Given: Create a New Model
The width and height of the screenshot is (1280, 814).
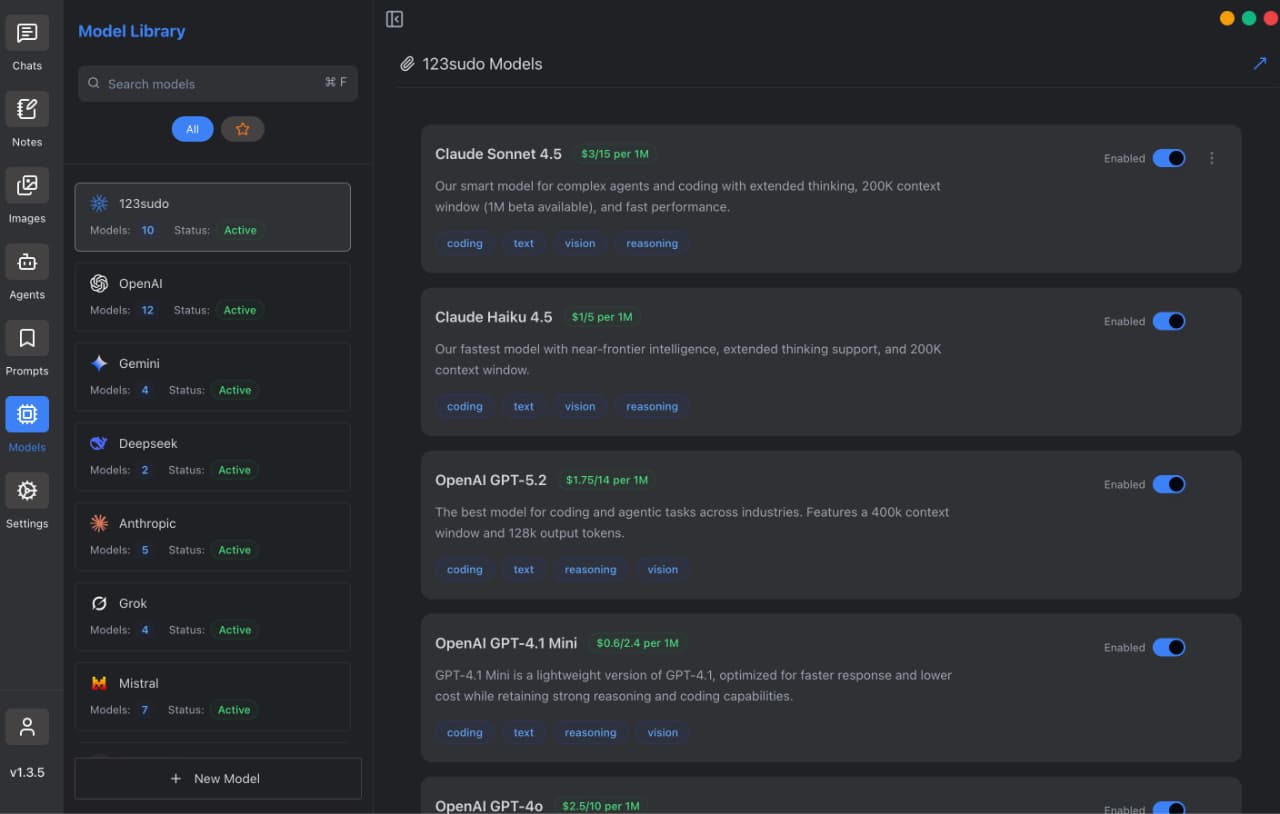Looking at the screenshot, I should coord(217,778).
